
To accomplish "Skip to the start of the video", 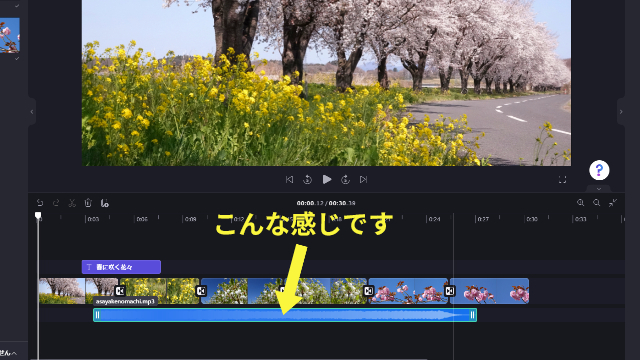I will pyautogui.click(x=289, y=180).
